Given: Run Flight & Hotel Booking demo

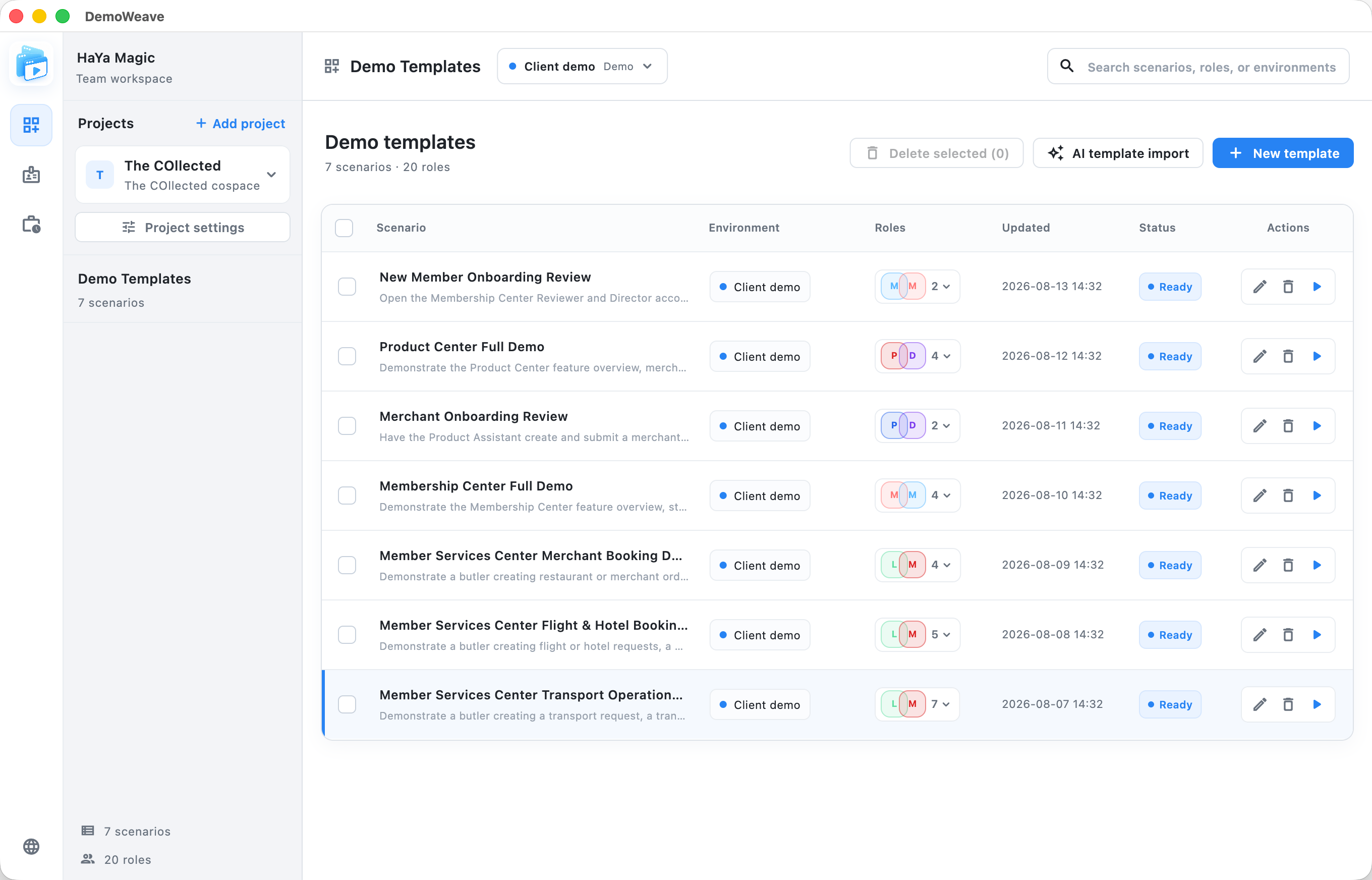Looking at the screenshot, I should 1317,635.
